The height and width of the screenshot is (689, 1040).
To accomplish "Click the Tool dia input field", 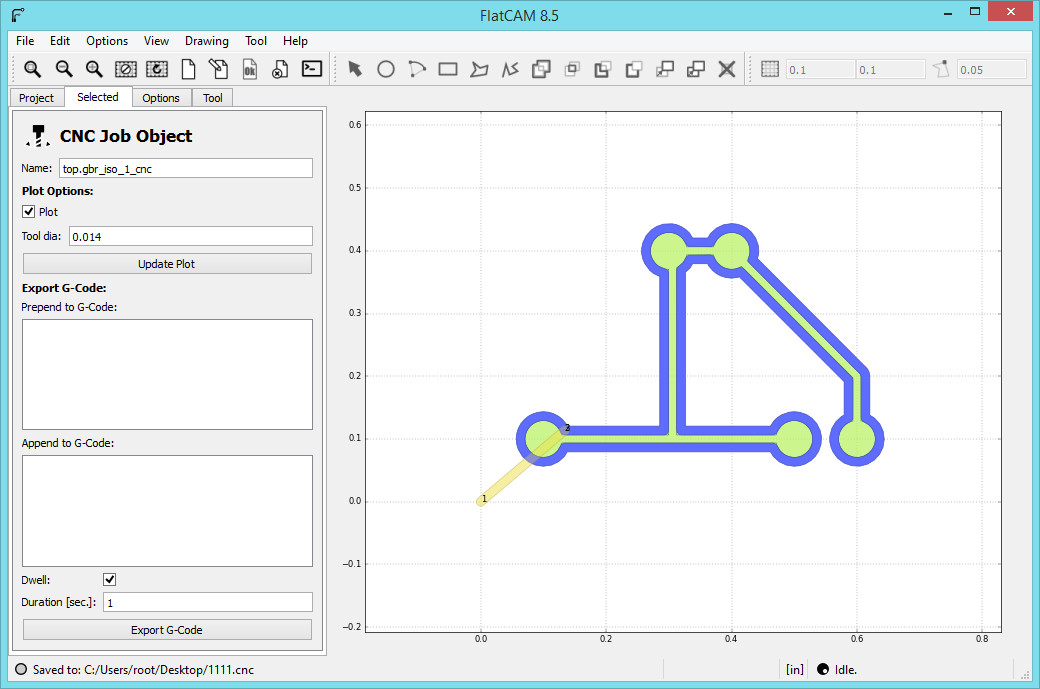I will click(x=190, y=237).
